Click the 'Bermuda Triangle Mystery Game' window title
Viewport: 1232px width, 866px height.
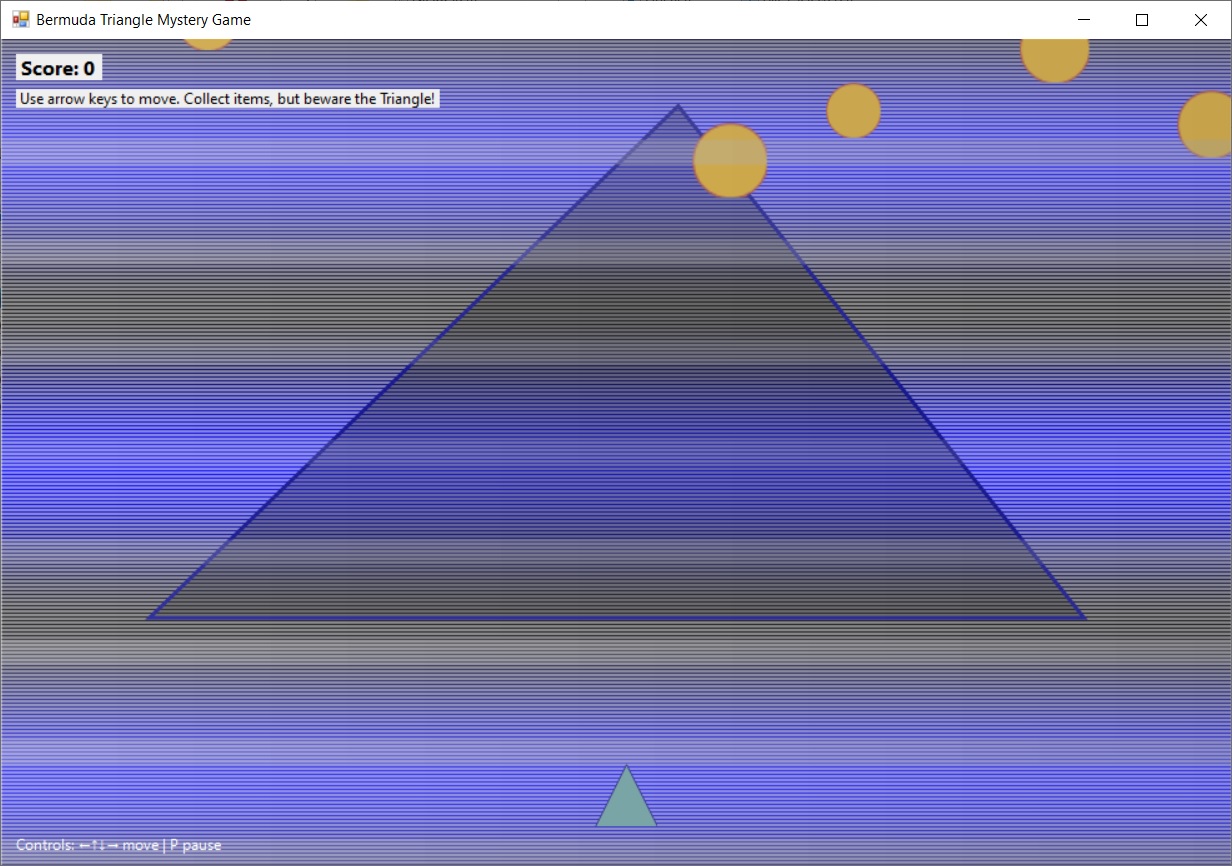143,19
